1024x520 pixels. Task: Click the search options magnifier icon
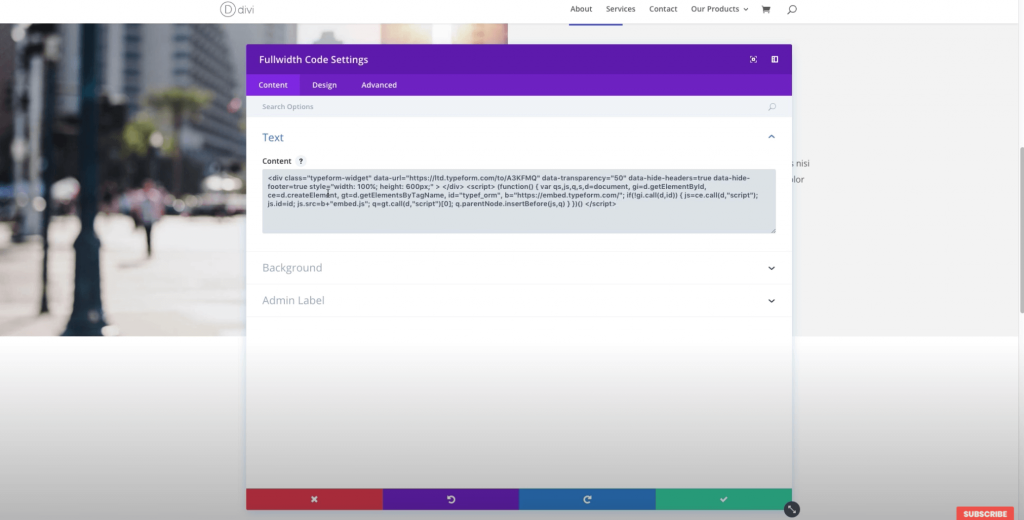coord(772,106)
